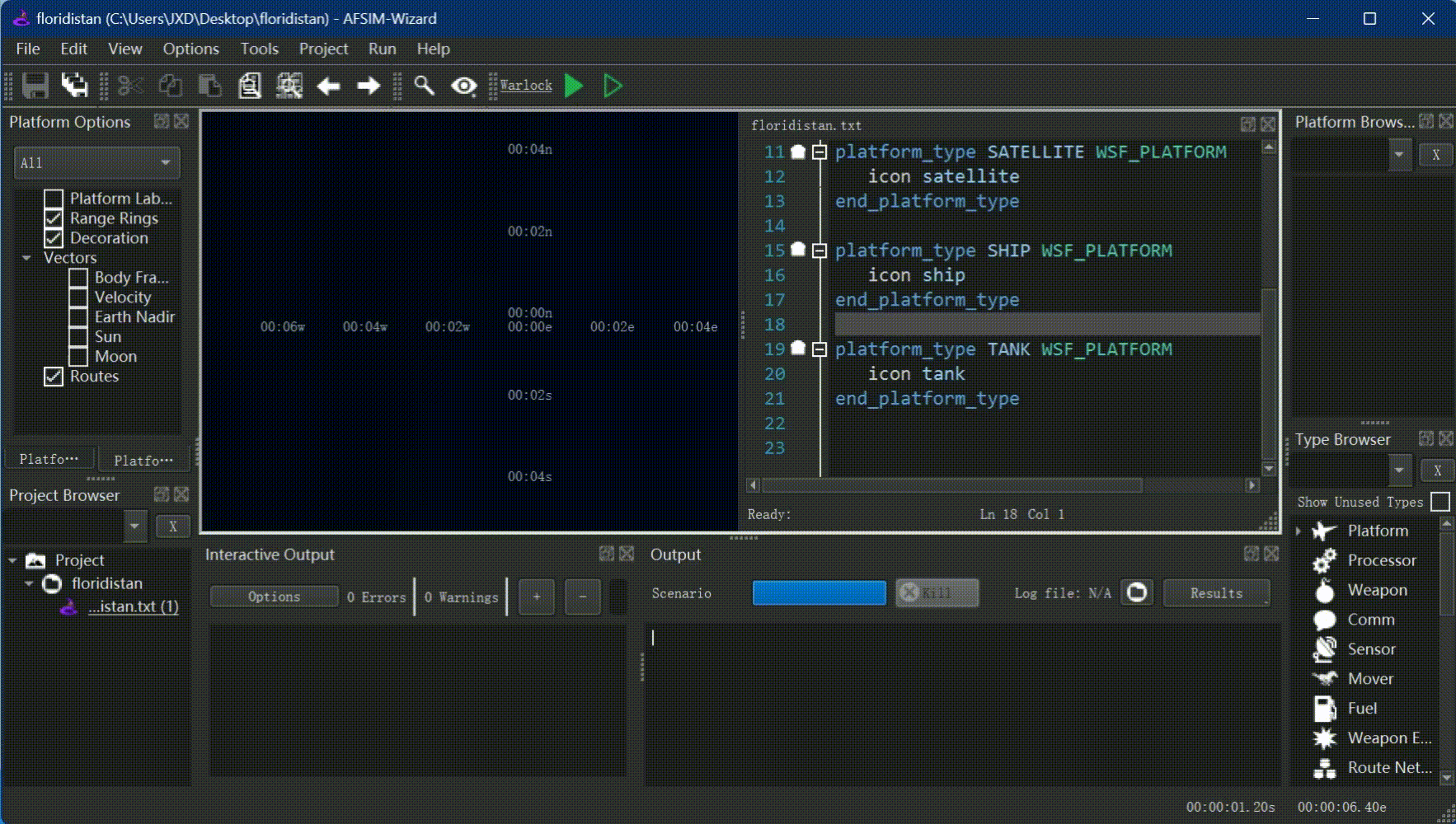Open the File menu
This screenshot has width=1456, height=824.
[x=28, y=49]
